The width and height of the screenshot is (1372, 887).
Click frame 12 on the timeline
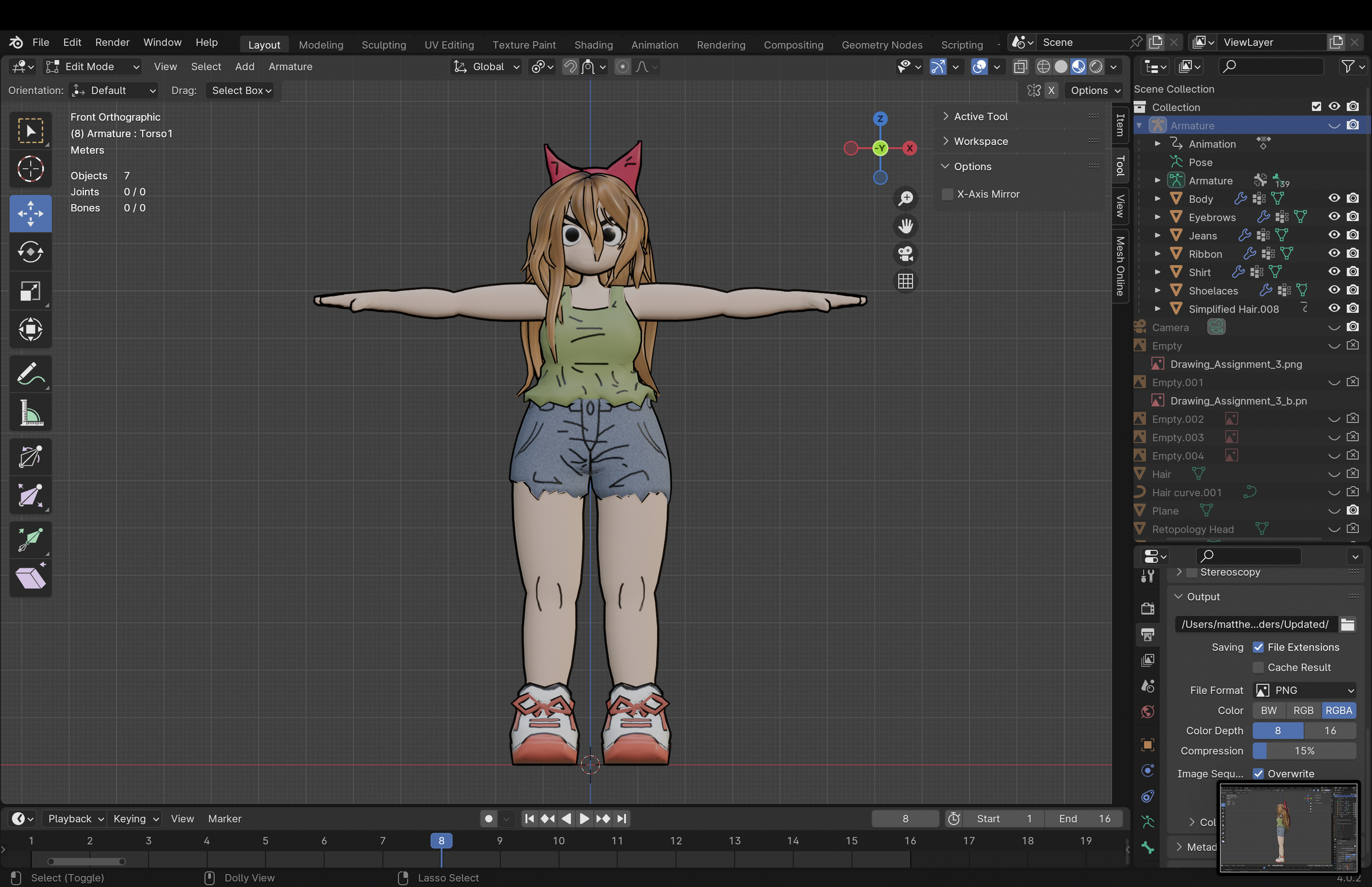676,841
